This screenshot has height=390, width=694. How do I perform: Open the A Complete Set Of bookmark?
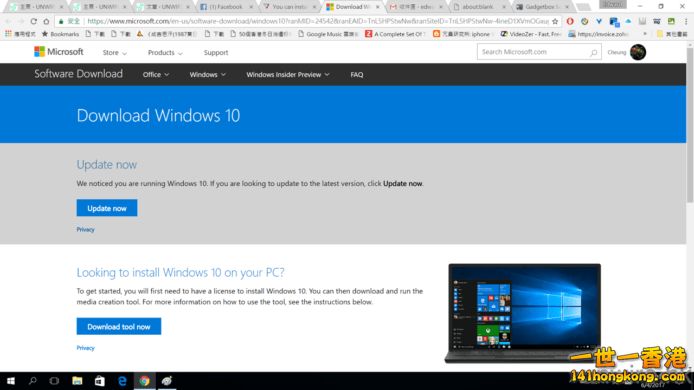pyautogui.click(x=394, y=34)
